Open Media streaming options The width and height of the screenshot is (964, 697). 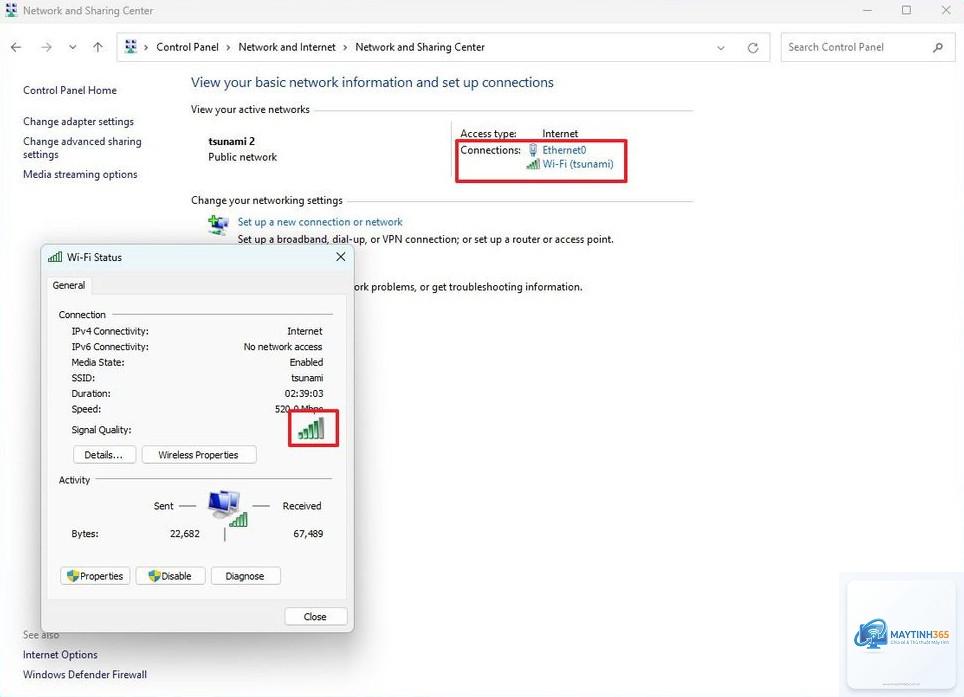(x=80, y=175)
